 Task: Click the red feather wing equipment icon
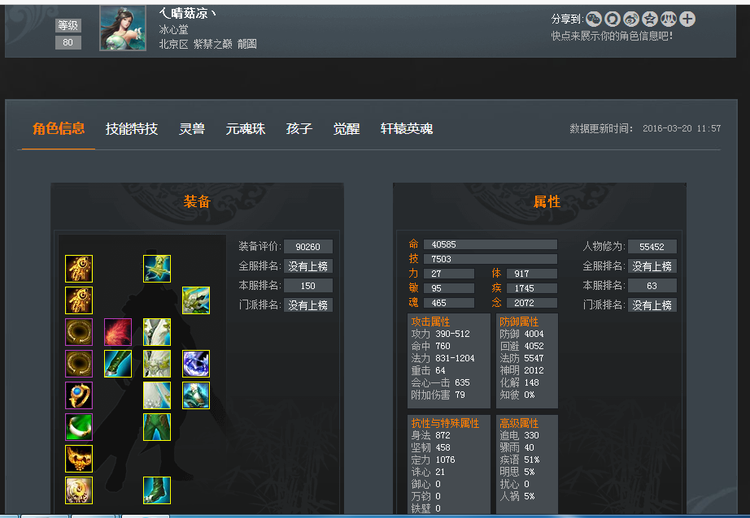118,332
